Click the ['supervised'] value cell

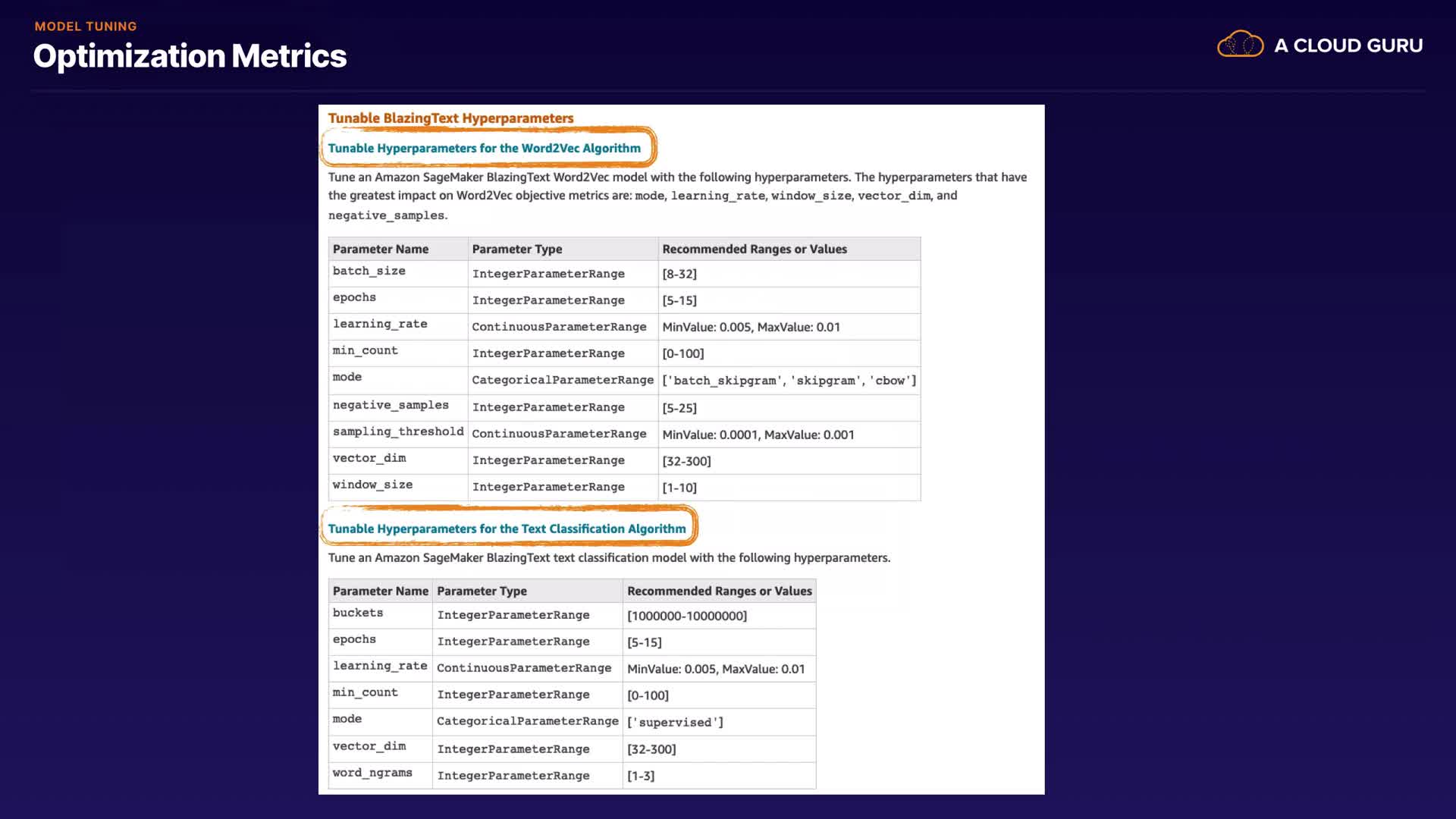(675, 722)
